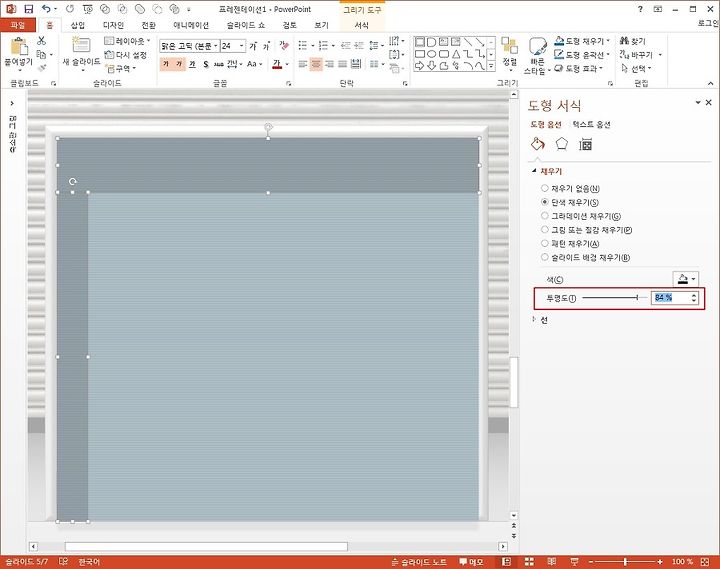Start slide show from status bar
Viewport: 720px width, 569px height.
tap(574, 562)
